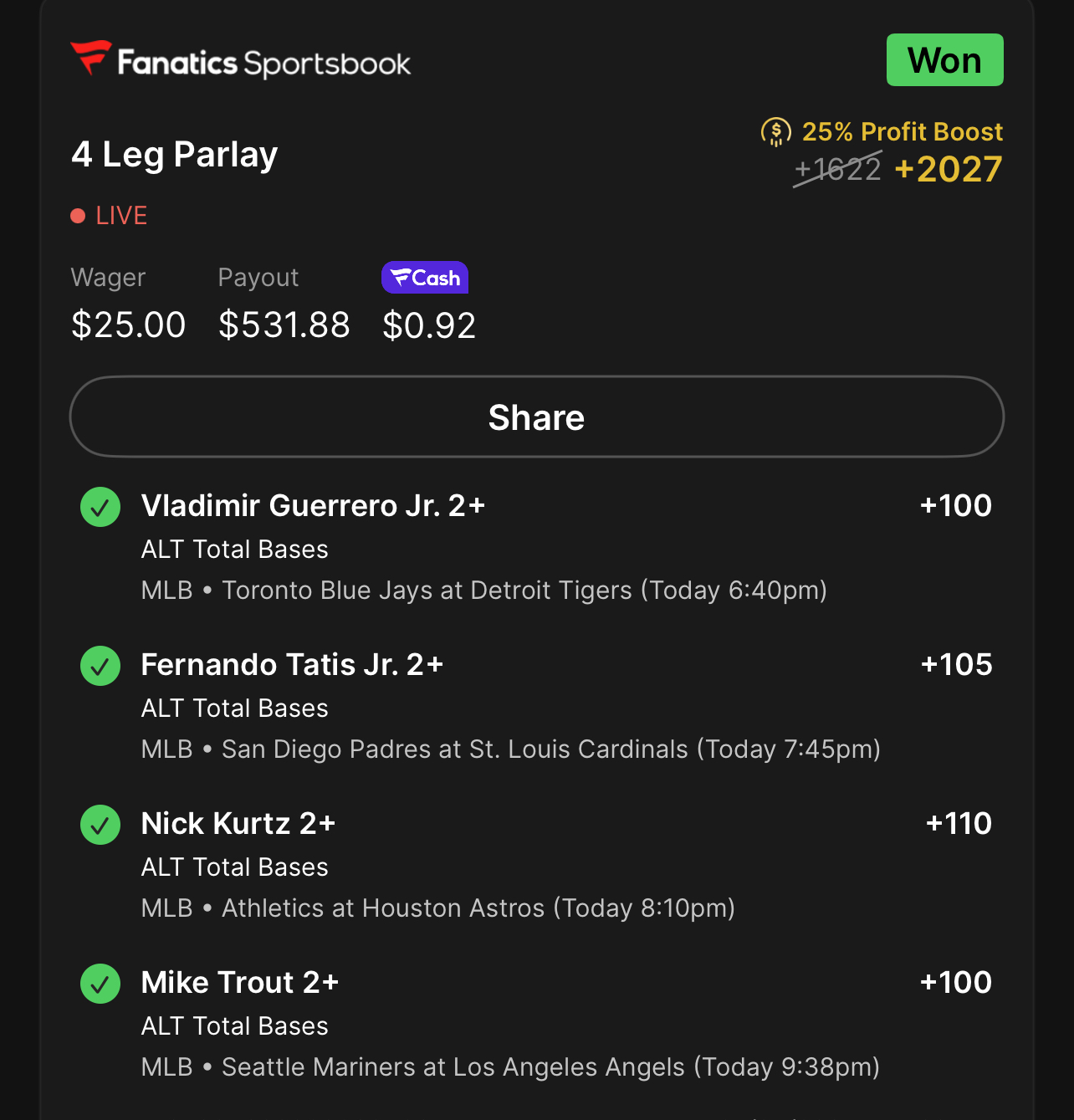This screenshot has height=1120, width=1074.
Task: Open the Fernando Tatis Jr. 2+ leg
Action: pyautogui.click(x=292, y=665)
